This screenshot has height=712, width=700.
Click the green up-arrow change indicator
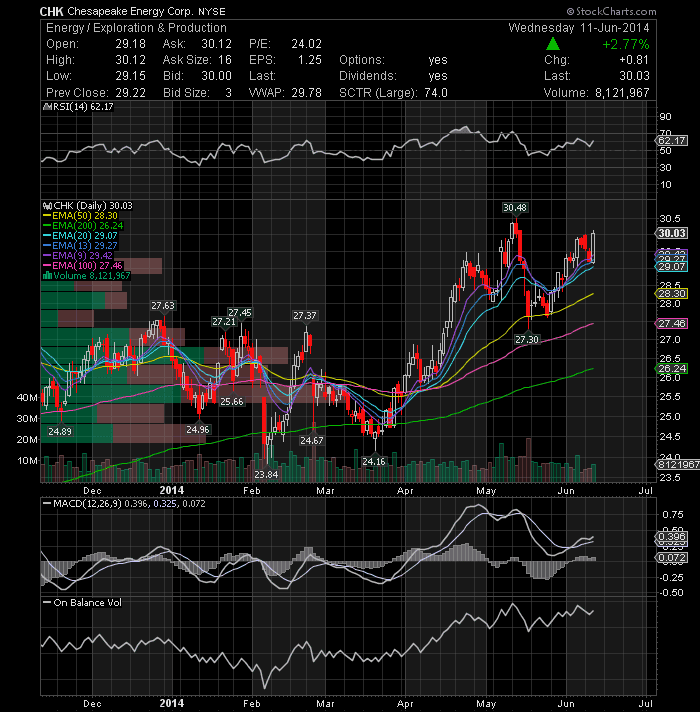click(552, 44)
